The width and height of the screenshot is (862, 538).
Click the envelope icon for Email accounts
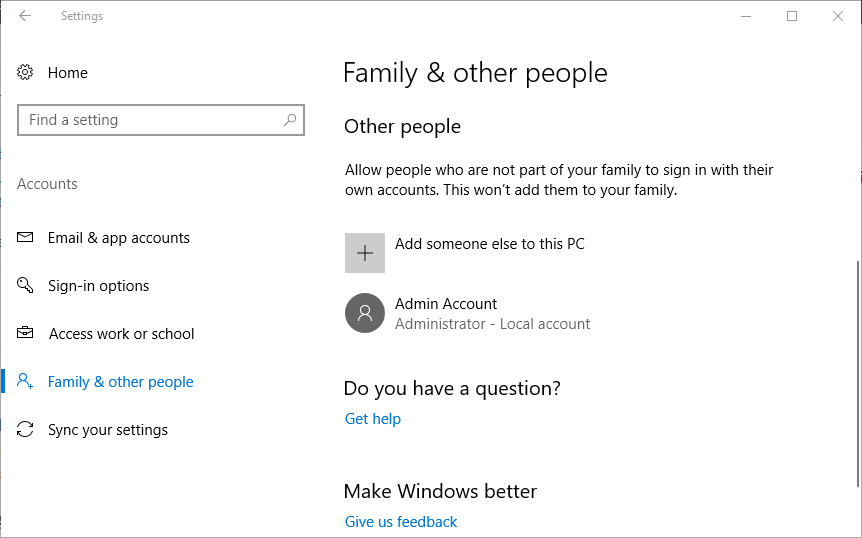26,238
